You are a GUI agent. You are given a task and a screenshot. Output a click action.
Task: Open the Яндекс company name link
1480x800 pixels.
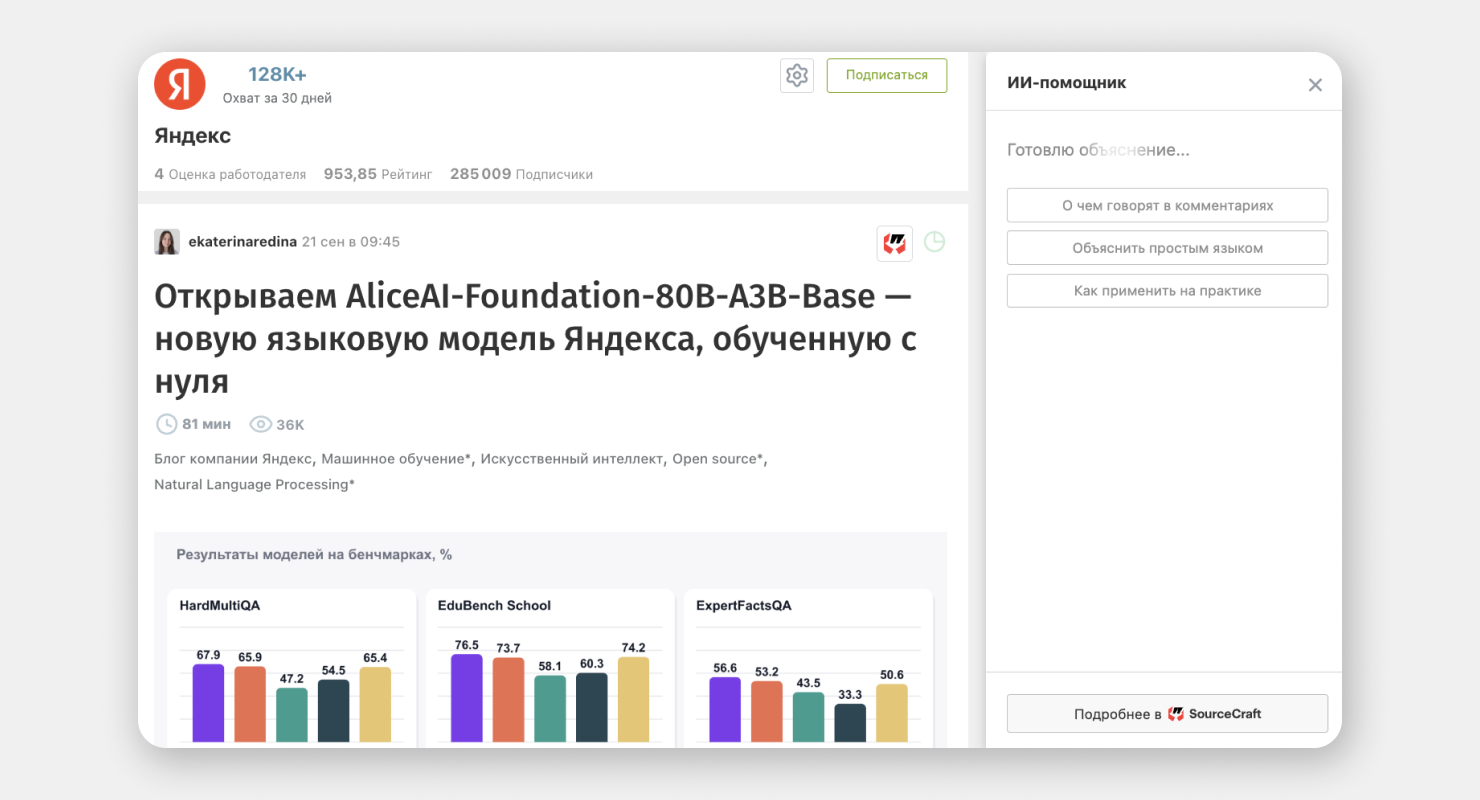pos(193,136)
